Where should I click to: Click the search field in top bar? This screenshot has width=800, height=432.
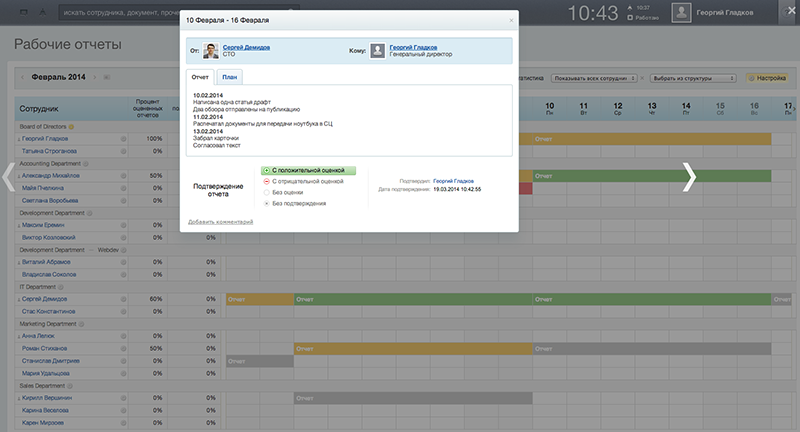point(180,13)
